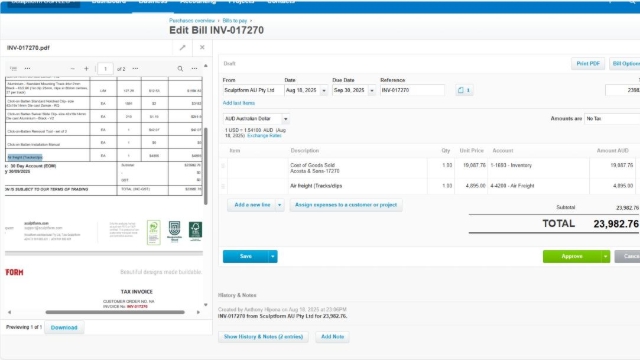
Task: Open the ellipsis menu beside the sidebar toggle
Action: (27, 69)
